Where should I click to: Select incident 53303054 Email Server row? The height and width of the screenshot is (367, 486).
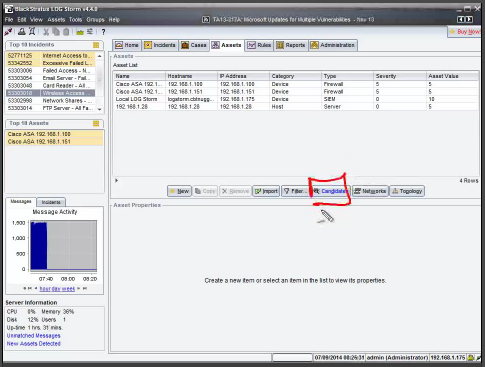(x=51, y=78)
